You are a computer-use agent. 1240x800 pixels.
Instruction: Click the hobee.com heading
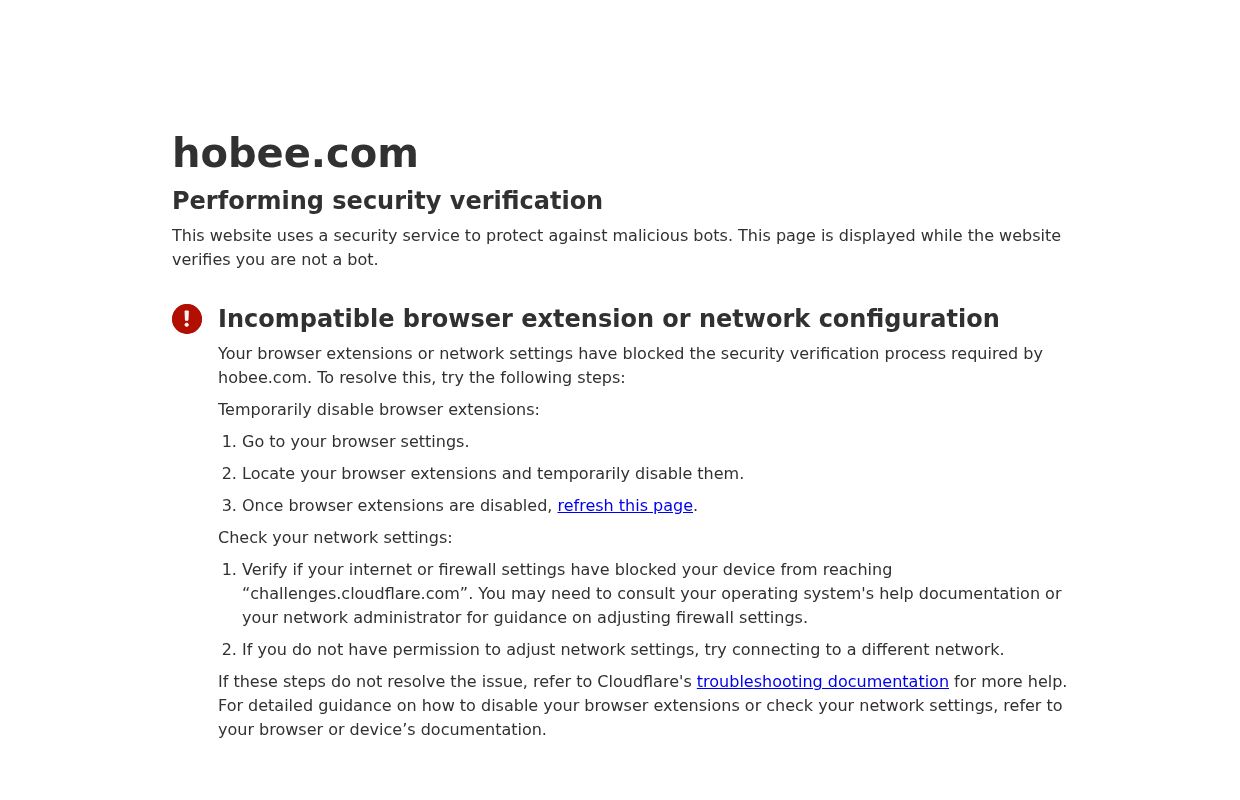pyautogui.click(x=295, y=154)
